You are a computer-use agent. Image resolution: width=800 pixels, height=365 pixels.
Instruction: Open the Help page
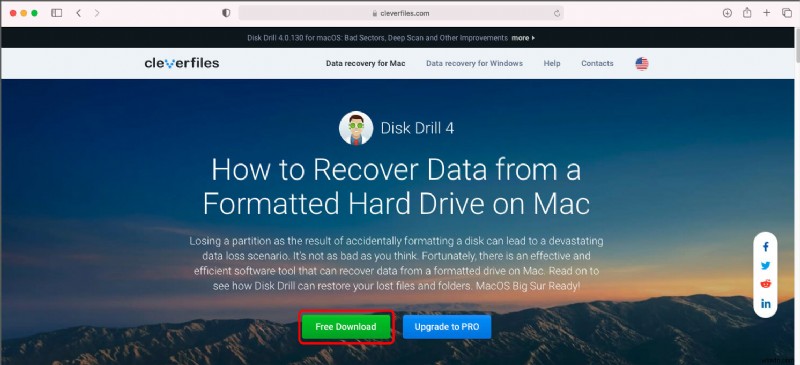click(552, 63)
